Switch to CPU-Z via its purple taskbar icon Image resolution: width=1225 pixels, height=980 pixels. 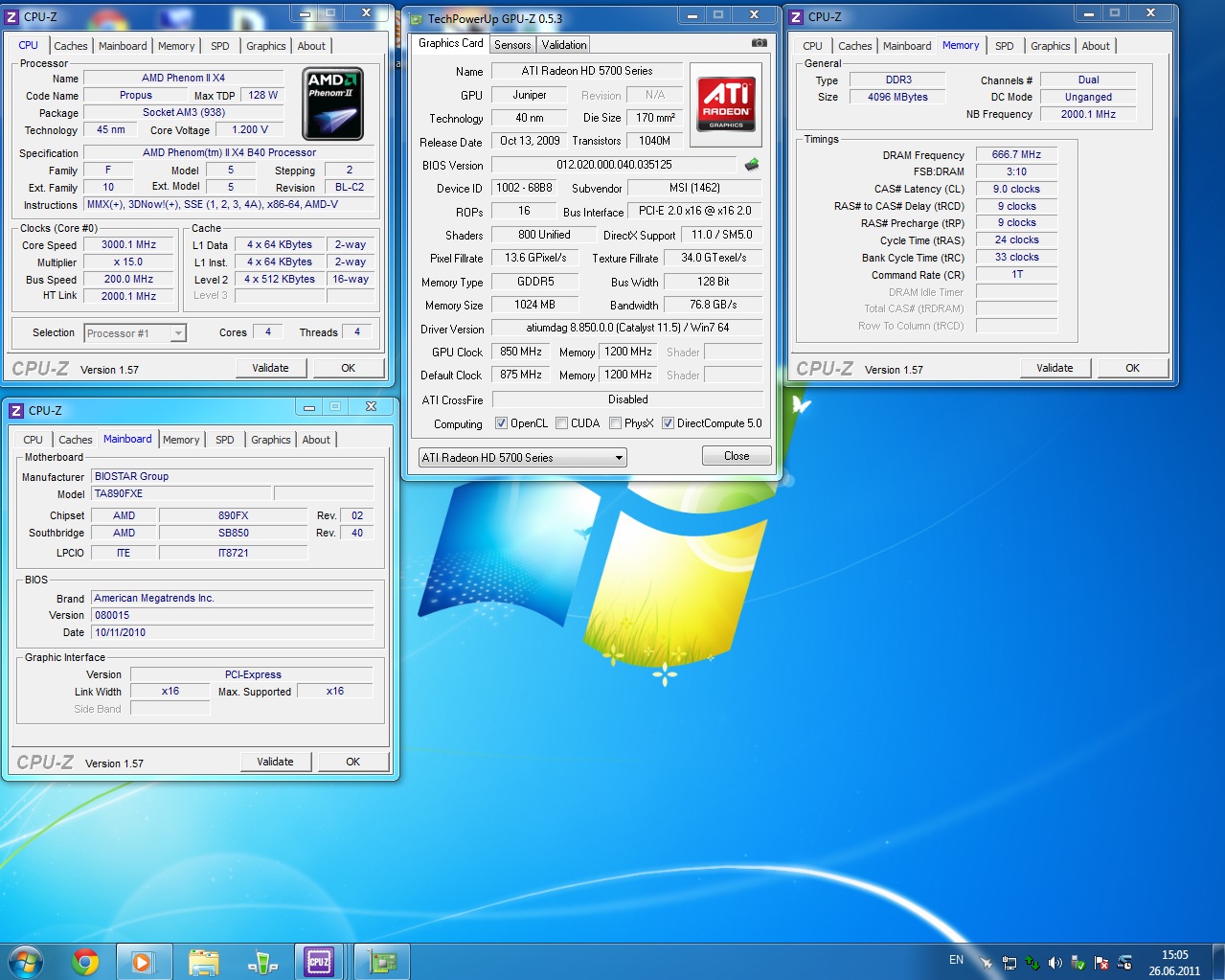point(319,962)
